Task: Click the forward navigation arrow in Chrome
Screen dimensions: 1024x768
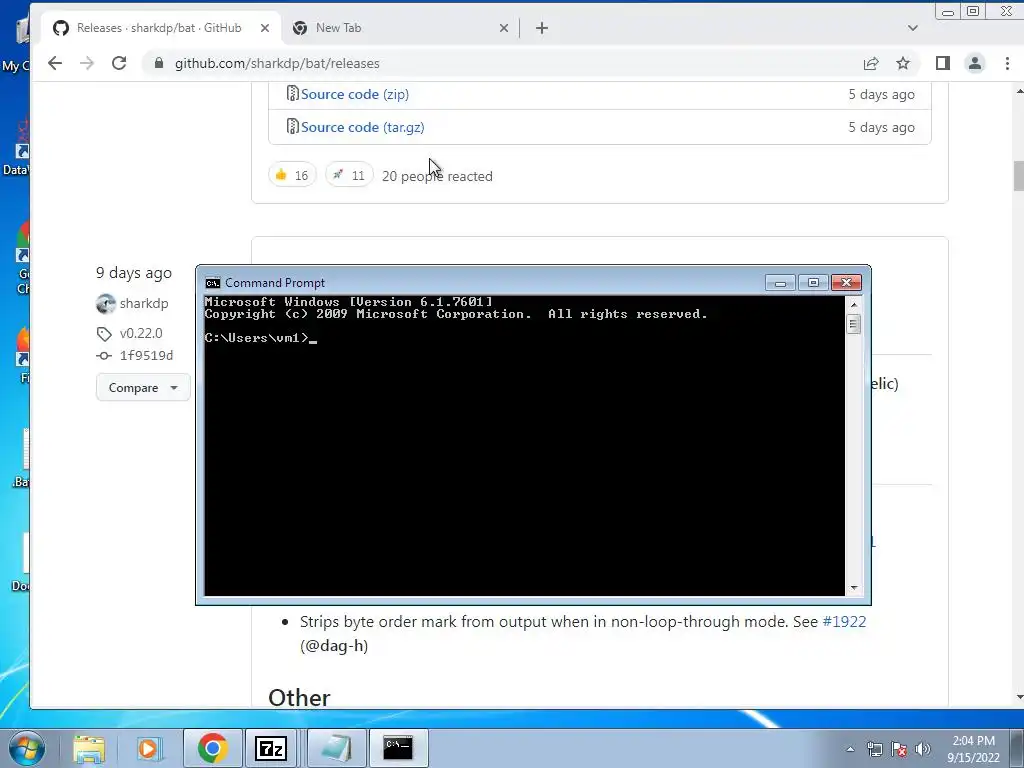Action: coord(87,63)
